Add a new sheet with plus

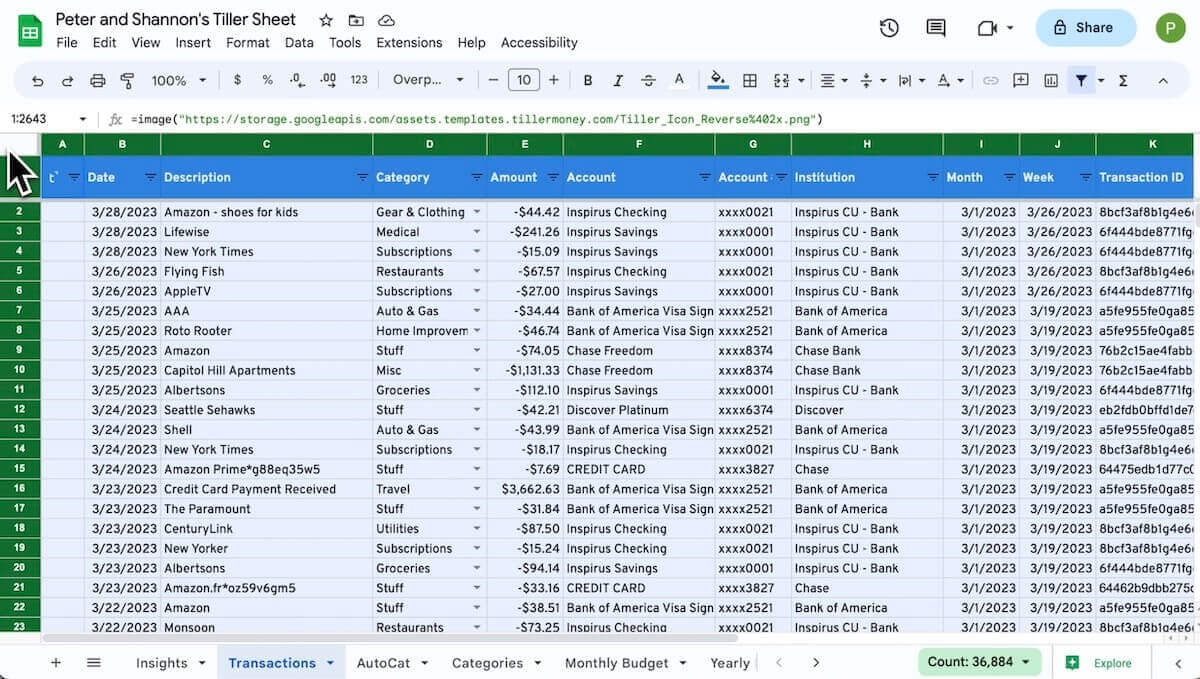56,663
